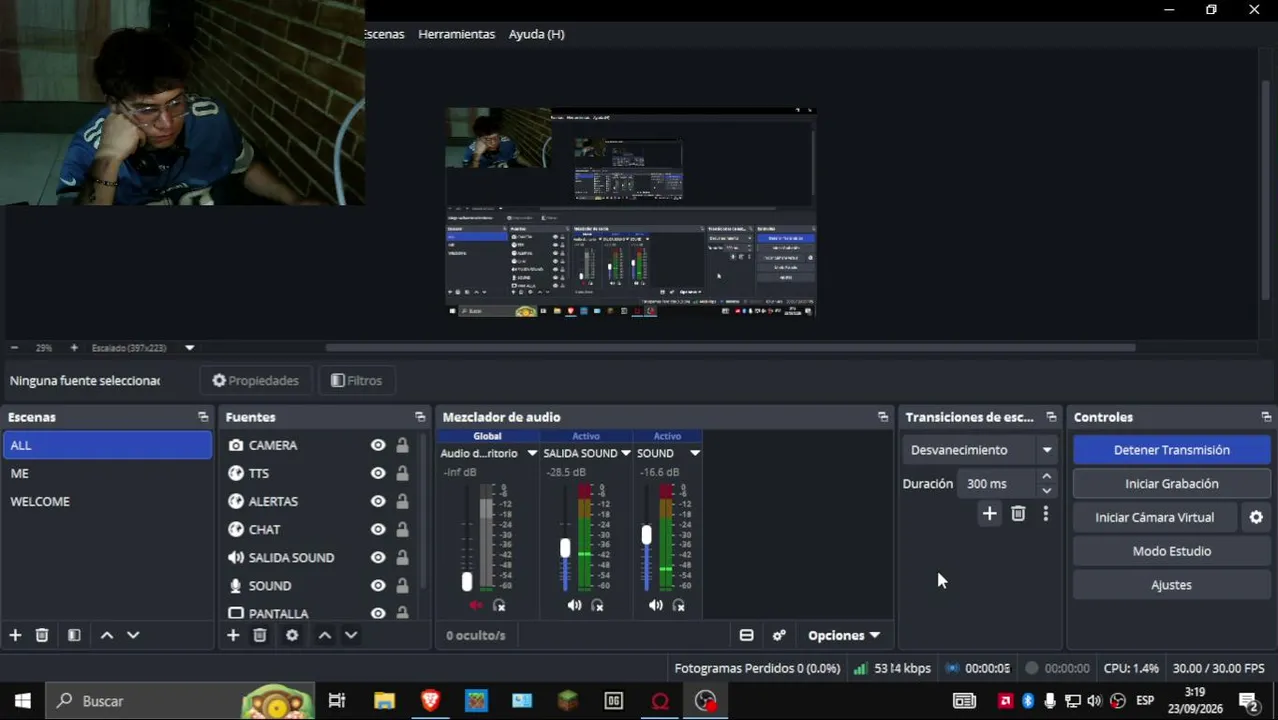The image size is (1278, 720).
Task: Select the ME scene
Action: (107, 473)
